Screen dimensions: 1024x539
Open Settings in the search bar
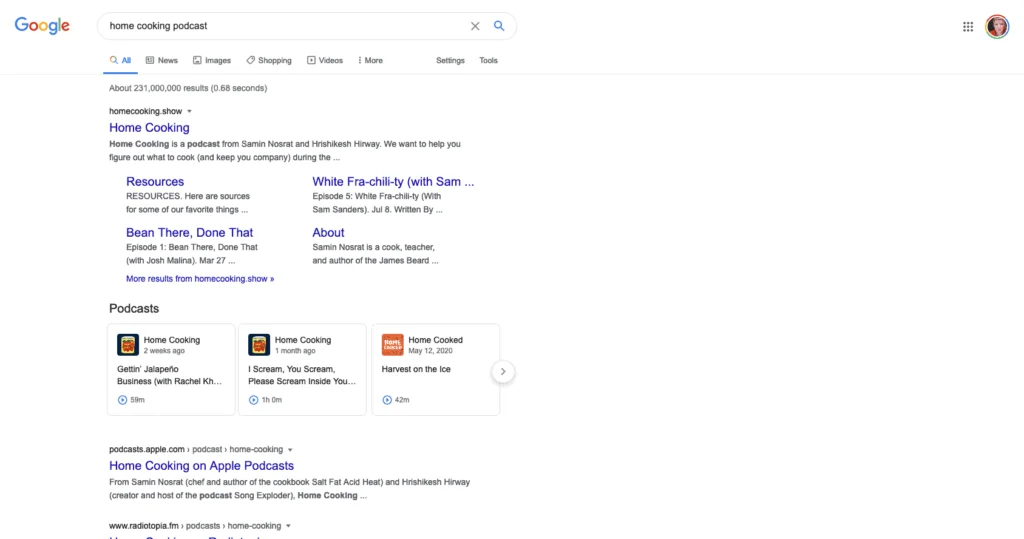450,60
